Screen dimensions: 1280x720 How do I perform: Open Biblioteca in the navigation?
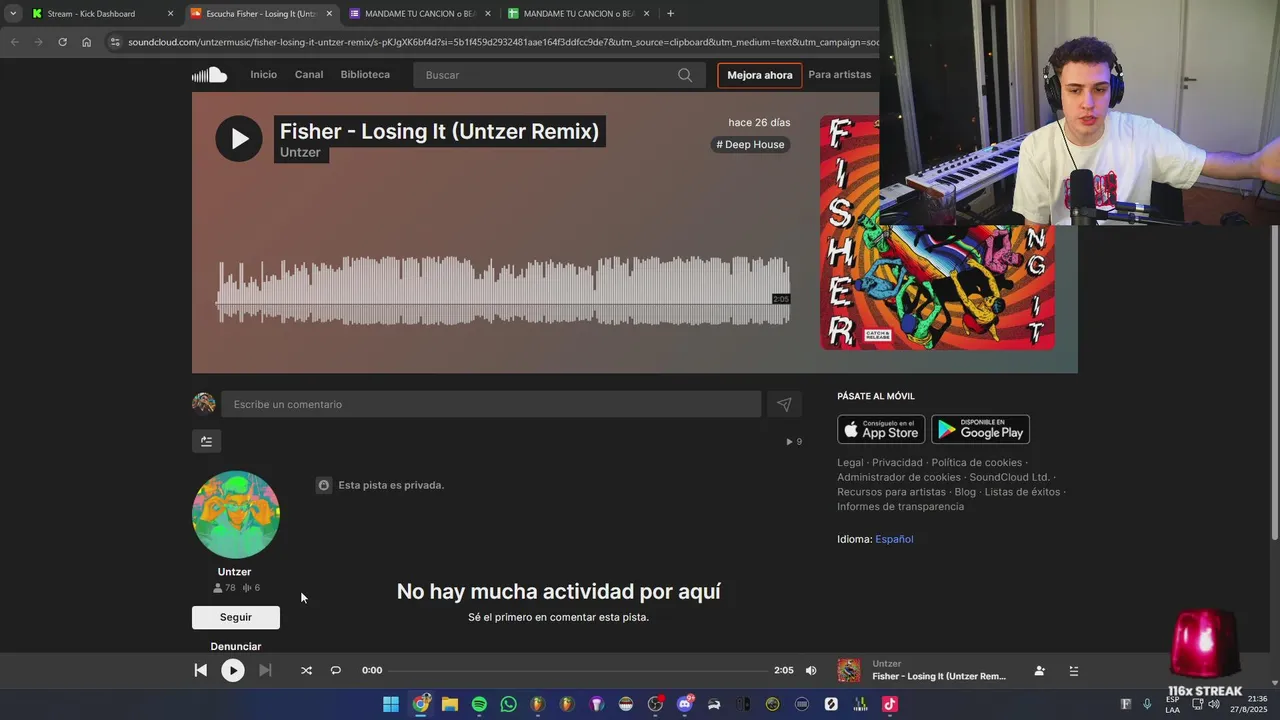(x=365, y=75)
